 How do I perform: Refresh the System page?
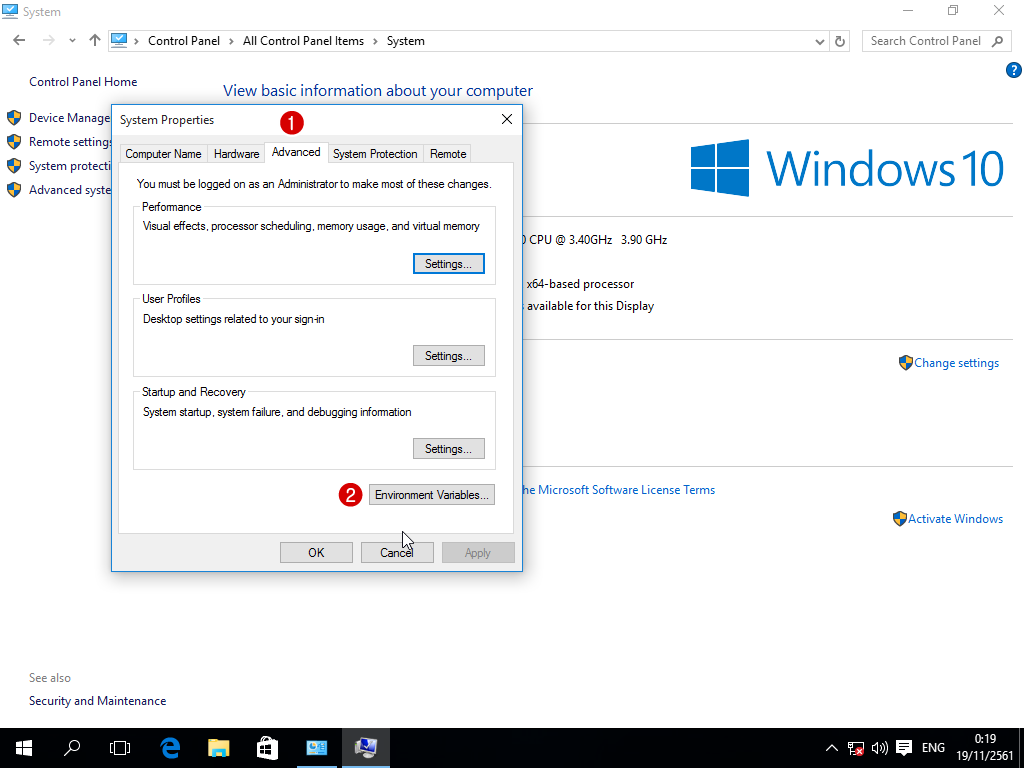(840, 41)
